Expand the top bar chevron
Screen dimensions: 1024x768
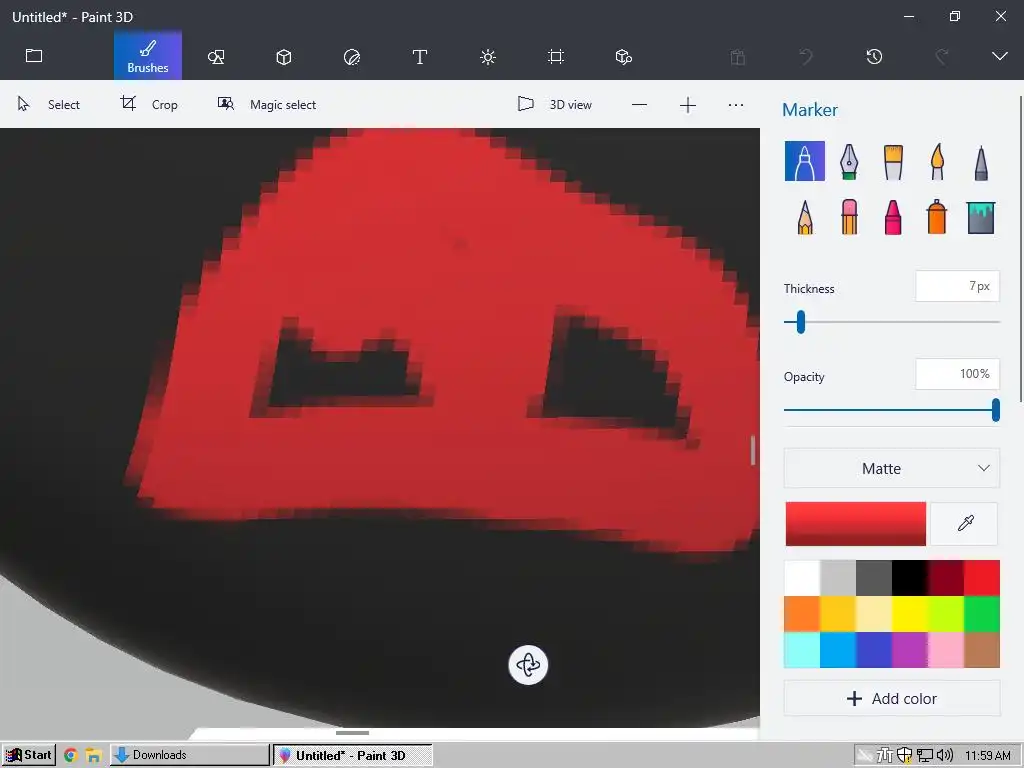(1000, 56)
